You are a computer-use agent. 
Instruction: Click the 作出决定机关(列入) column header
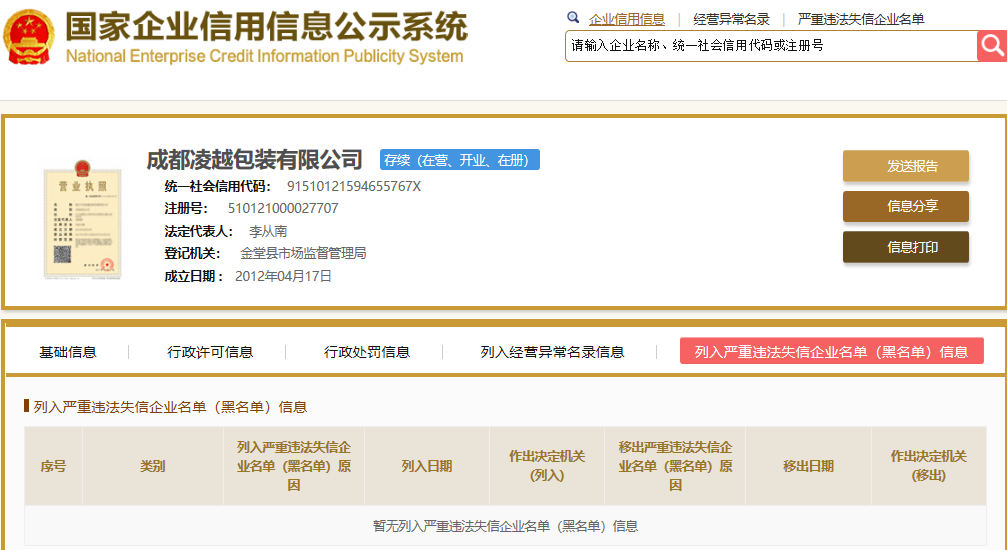(547, 466)
